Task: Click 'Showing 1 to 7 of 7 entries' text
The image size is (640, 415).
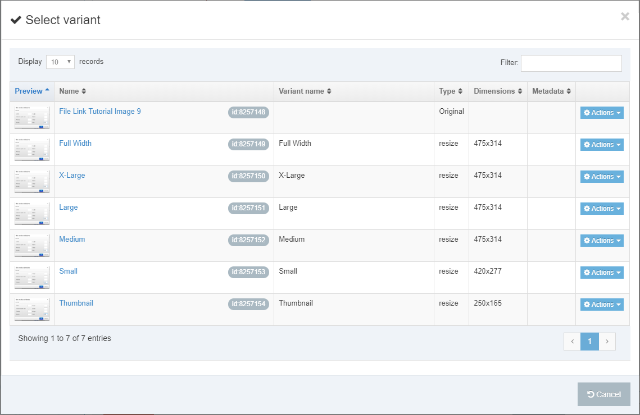Action: (x=64, y=338)
